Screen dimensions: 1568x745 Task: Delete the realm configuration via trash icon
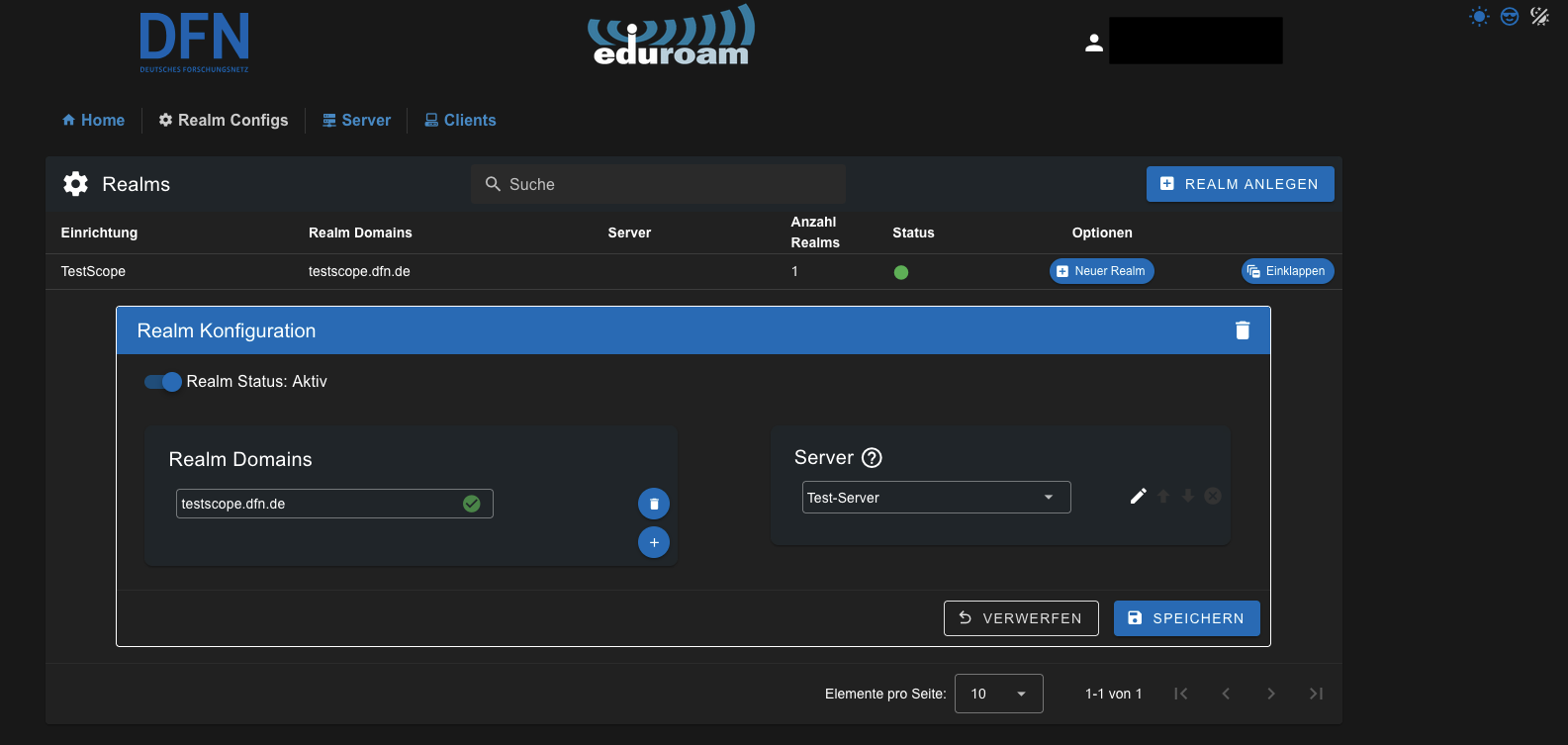tap(1243, 330)
